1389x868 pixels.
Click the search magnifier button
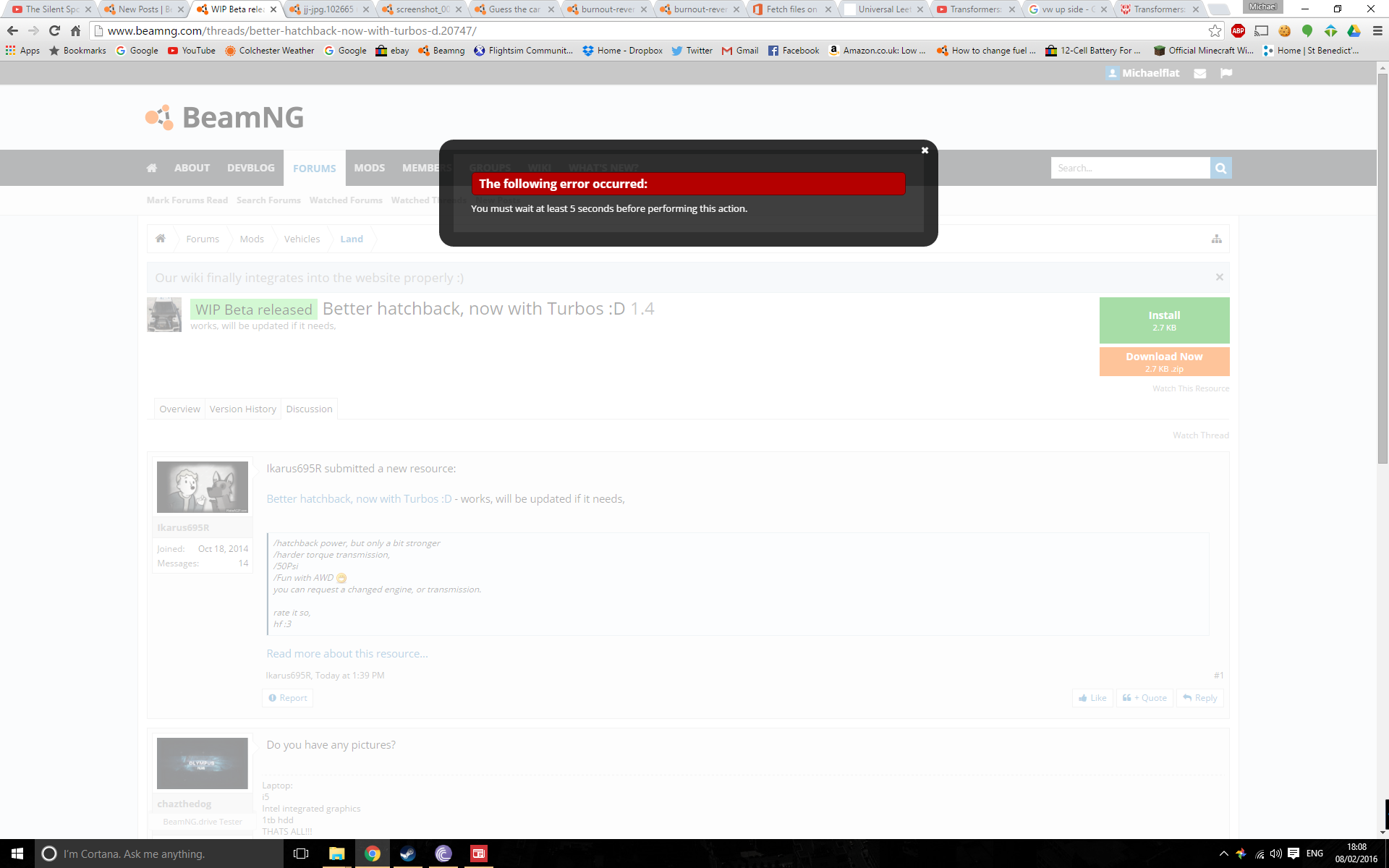(x=1220, y=168)
